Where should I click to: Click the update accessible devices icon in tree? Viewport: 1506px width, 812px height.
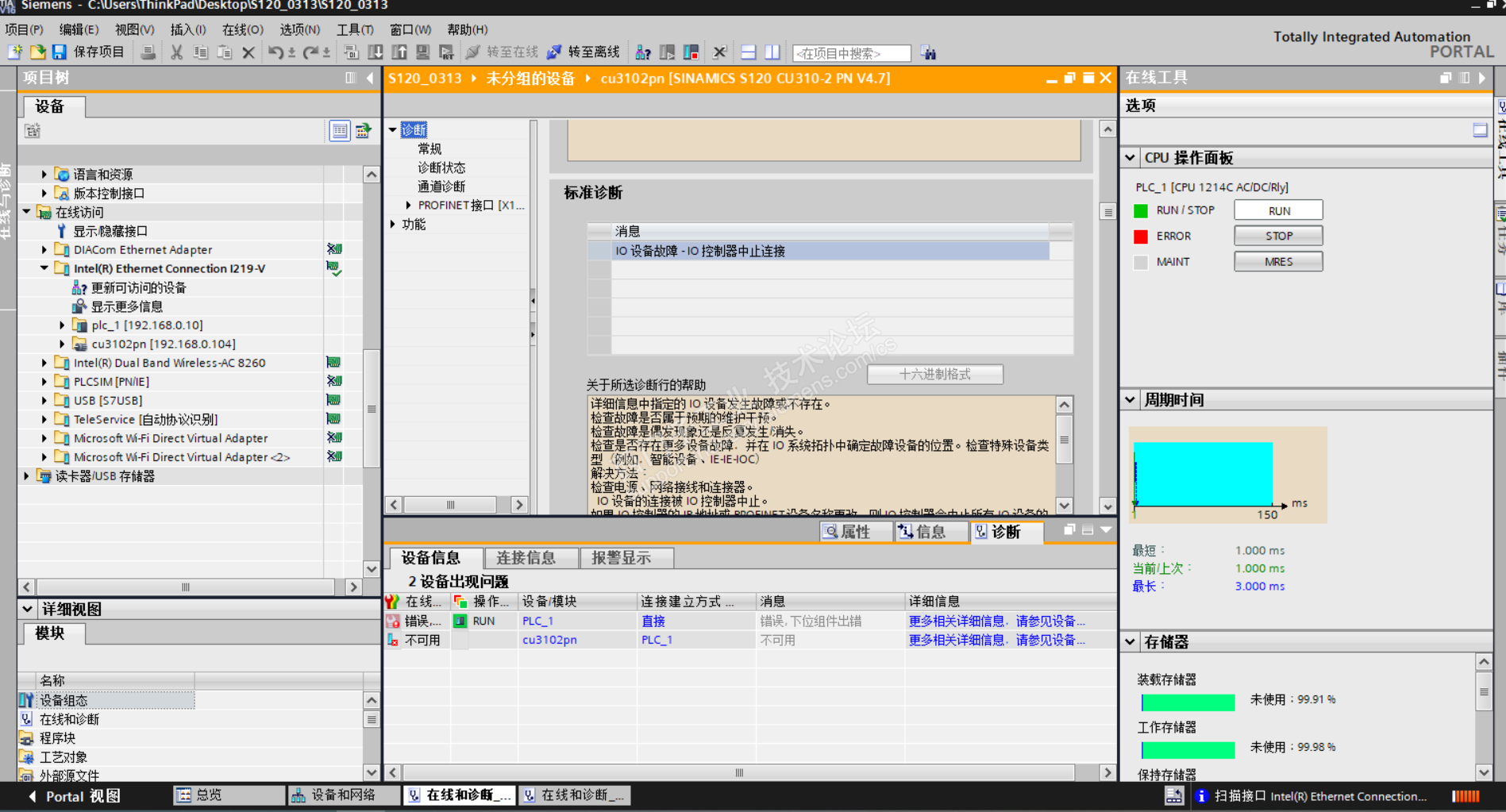79,287
